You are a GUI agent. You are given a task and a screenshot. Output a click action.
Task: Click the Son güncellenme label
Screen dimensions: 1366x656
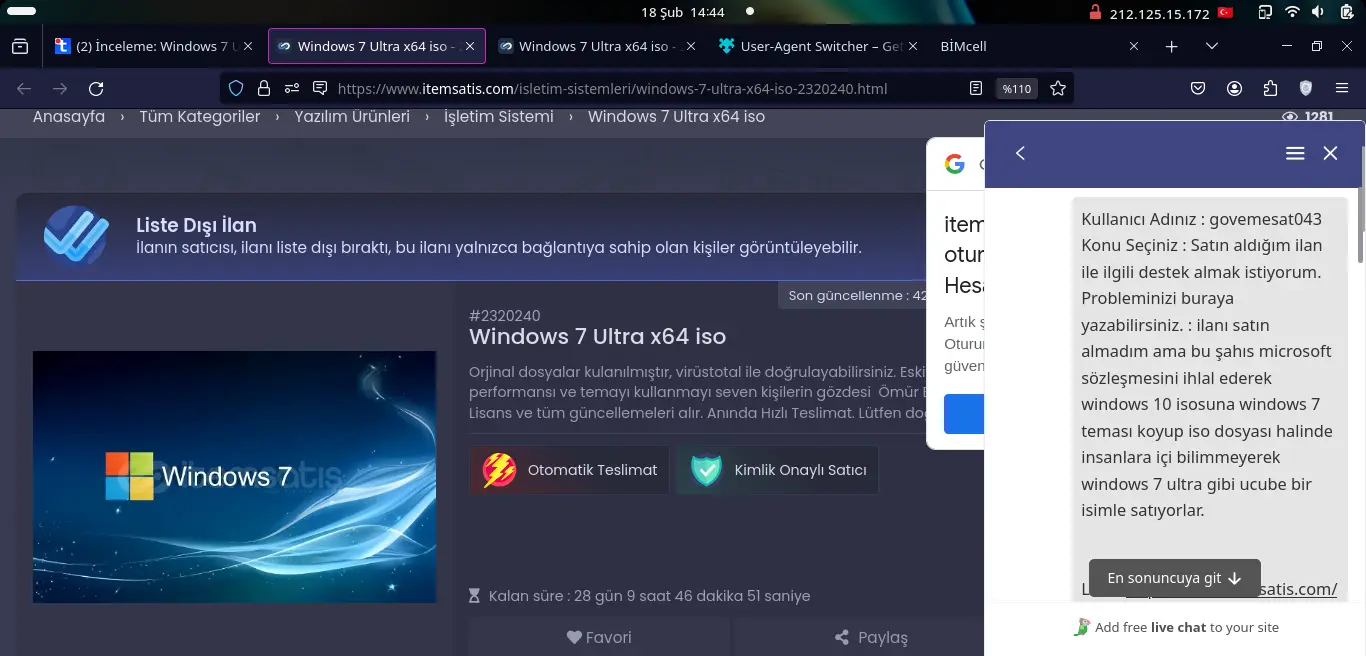(858, 295)
